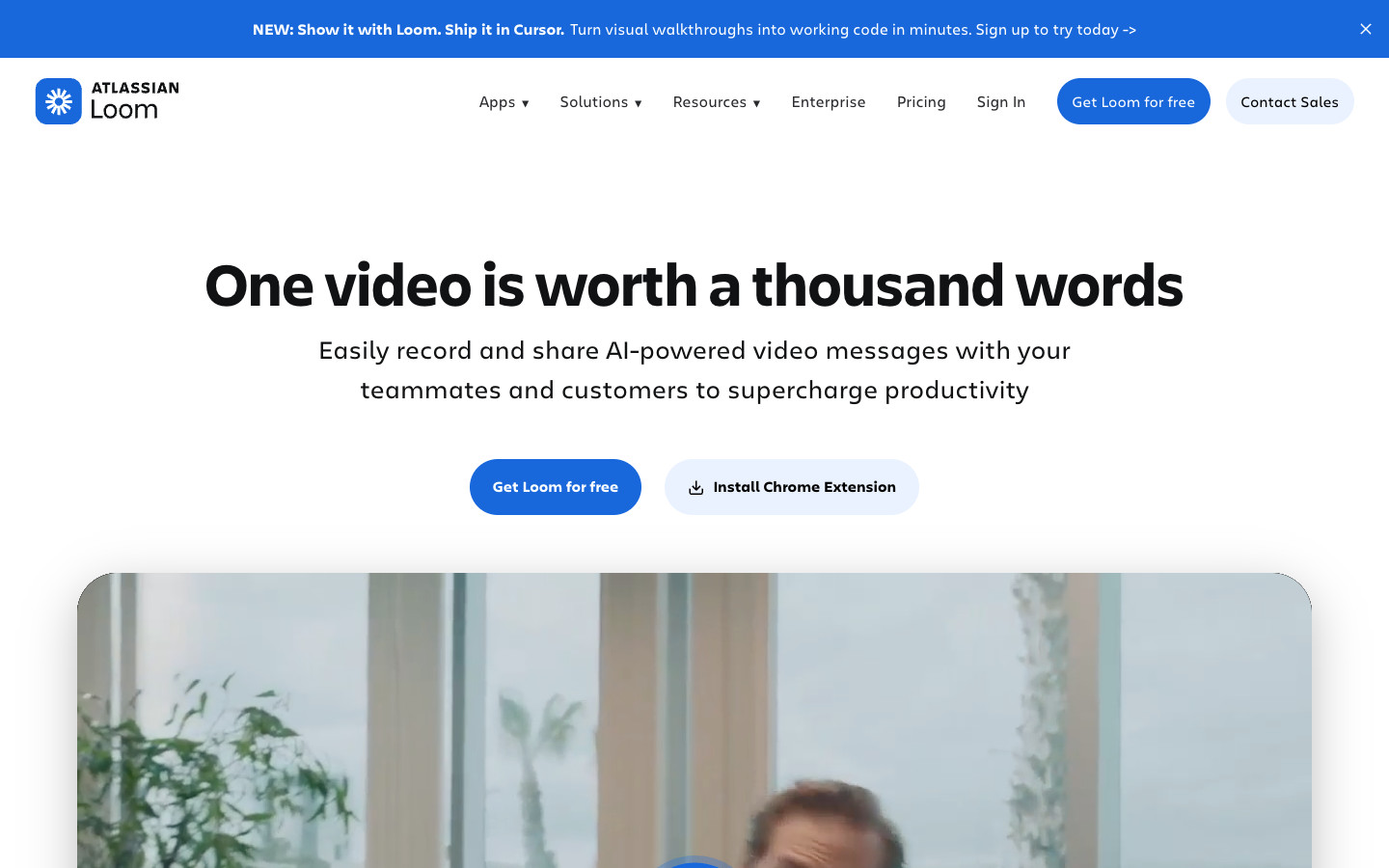The width and height of the screenshot is (1389, 868).
Task: Open the Pricing page
Action: 921,102
